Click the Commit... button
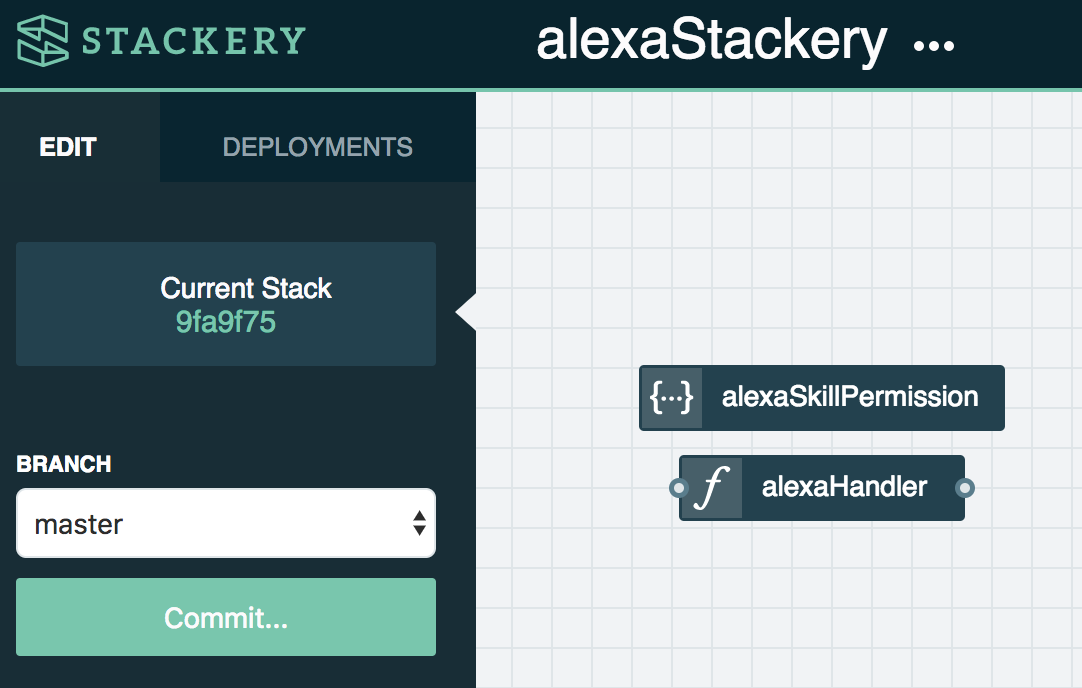Viewport: 1082px width, 688px height. click(226, 617)
